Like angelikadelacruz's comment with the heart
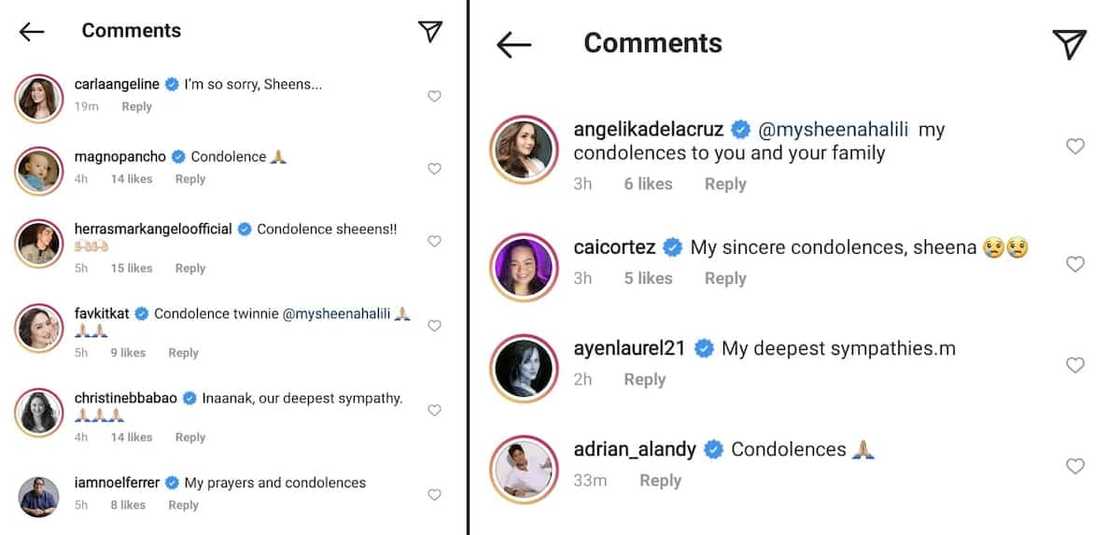Image resolution: width=1120 pixels, height=535 pixels. click(x=1075, y=147)
